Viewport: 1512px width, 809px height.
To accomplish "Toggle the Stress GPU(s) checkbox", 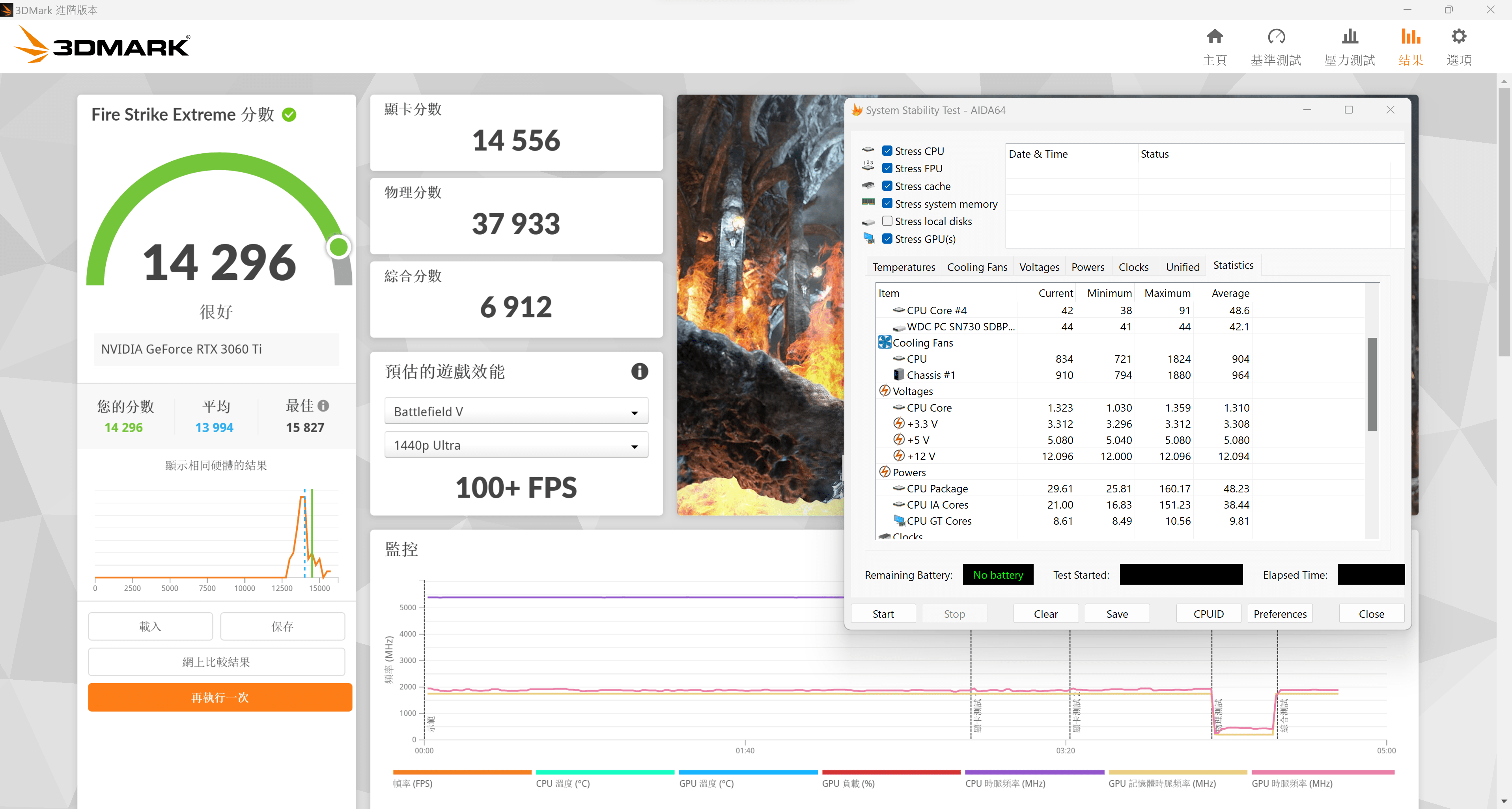I will coord(887,239).
